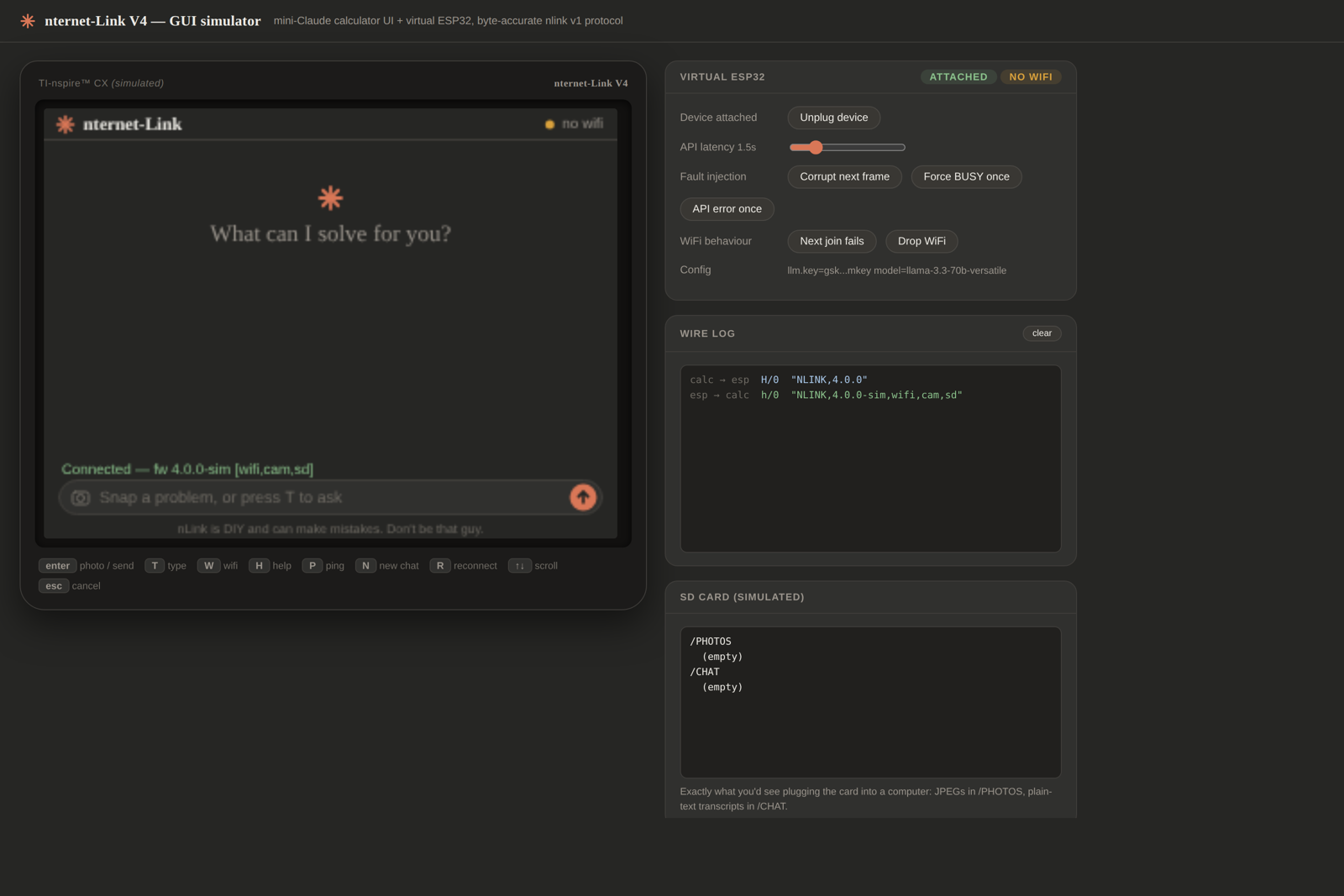This screenshot has height=896, width=1344.
Task: Click the R reconnect key hint
Action: [x=464, y=566]
